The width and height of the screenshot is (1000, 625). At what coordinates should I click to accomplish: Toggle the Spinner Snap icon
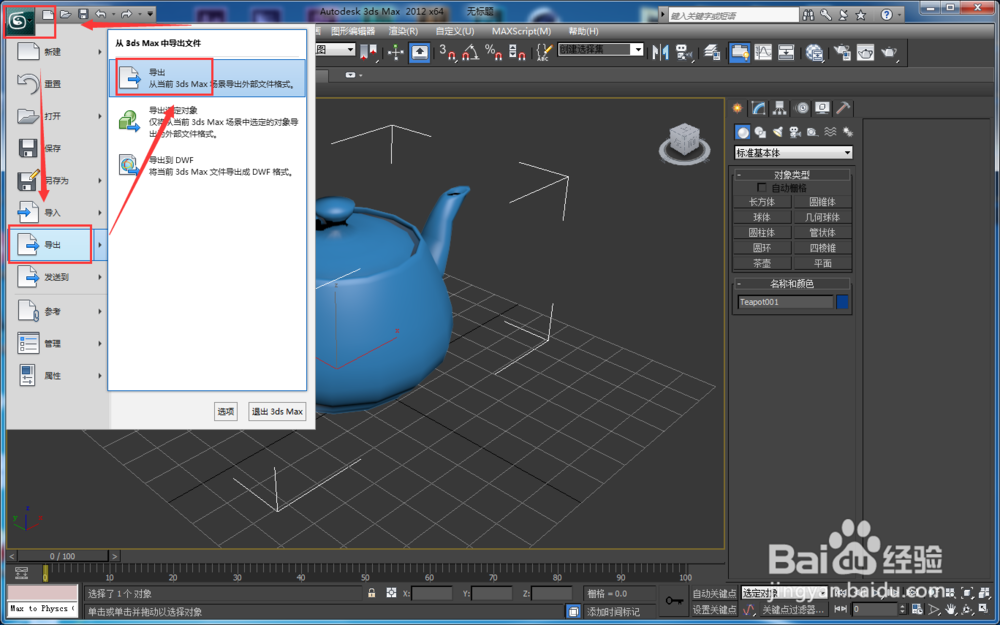click(x=517, y=52)
